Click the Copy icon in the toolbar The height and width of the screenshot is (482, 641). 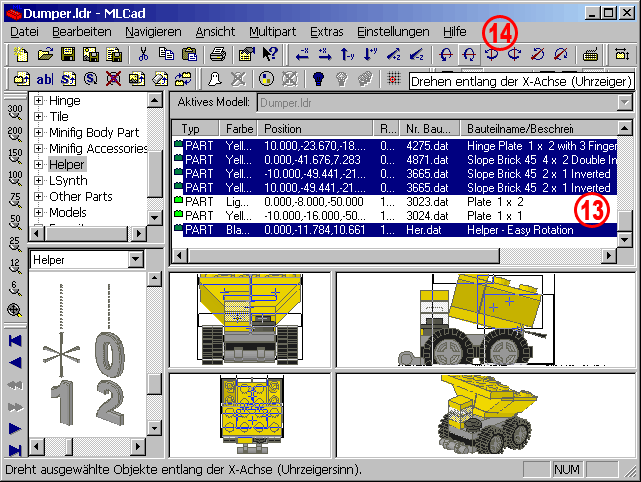tap(166, 54)
